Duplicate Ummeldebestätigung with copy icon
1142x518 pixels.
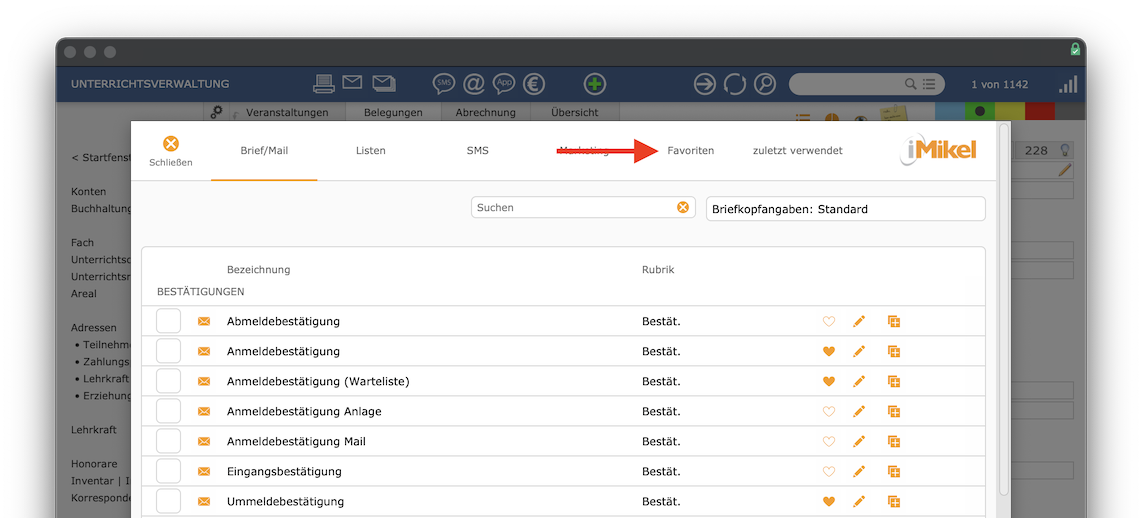point(894,501)
